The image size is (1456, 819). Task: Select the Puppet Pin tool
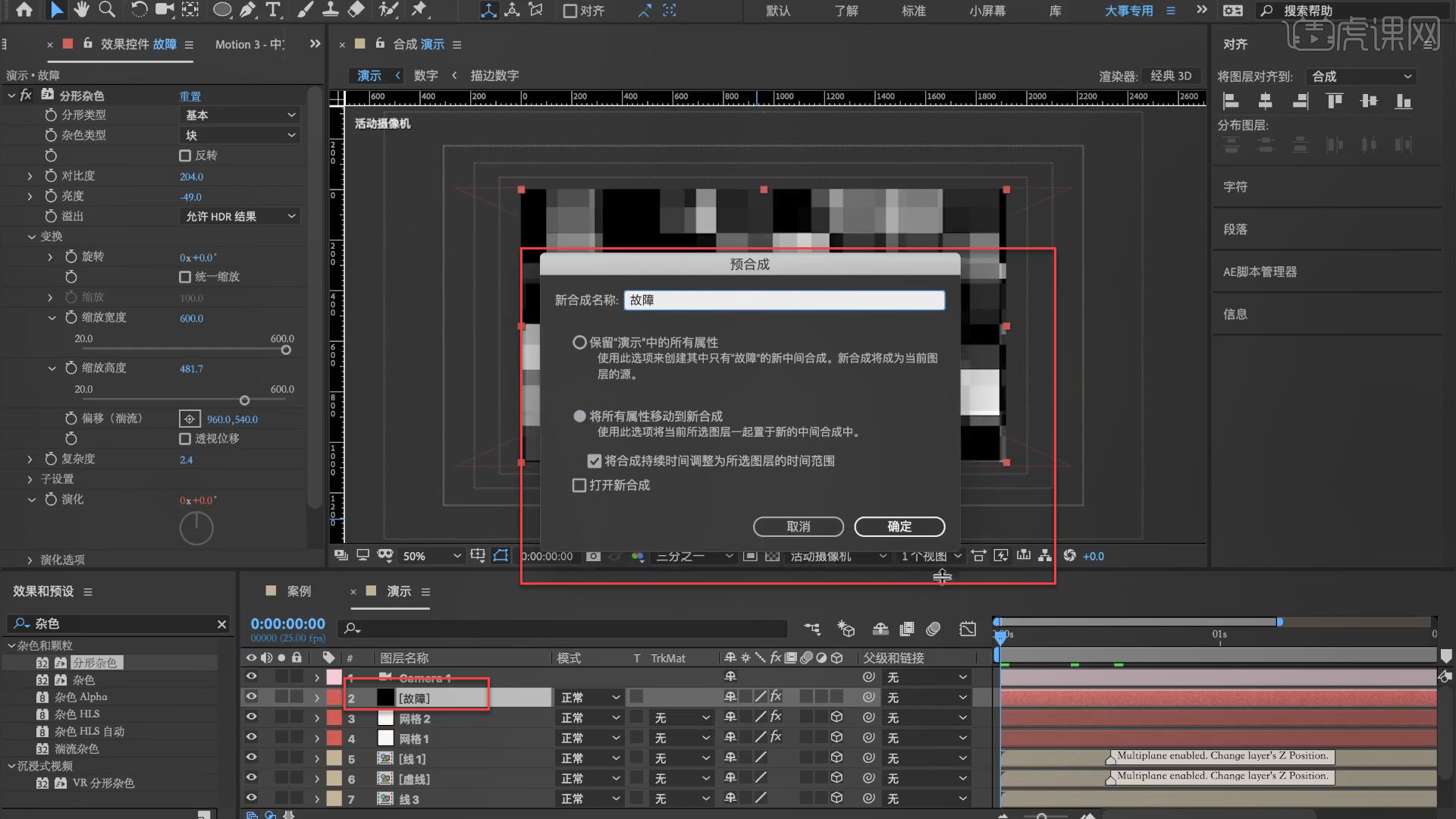pyautogui.click(x=419, y=10)
